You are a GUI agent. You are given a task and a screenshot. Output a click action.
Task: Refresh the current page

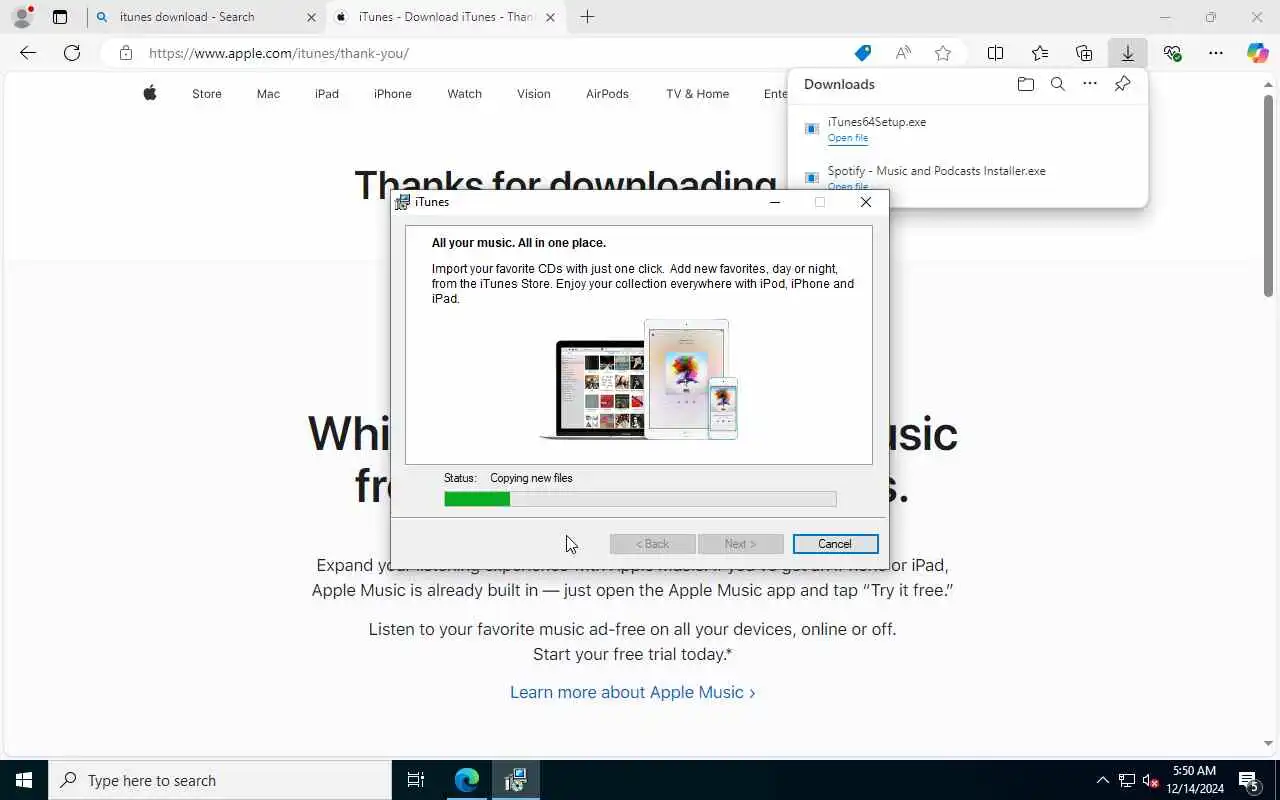72,53
